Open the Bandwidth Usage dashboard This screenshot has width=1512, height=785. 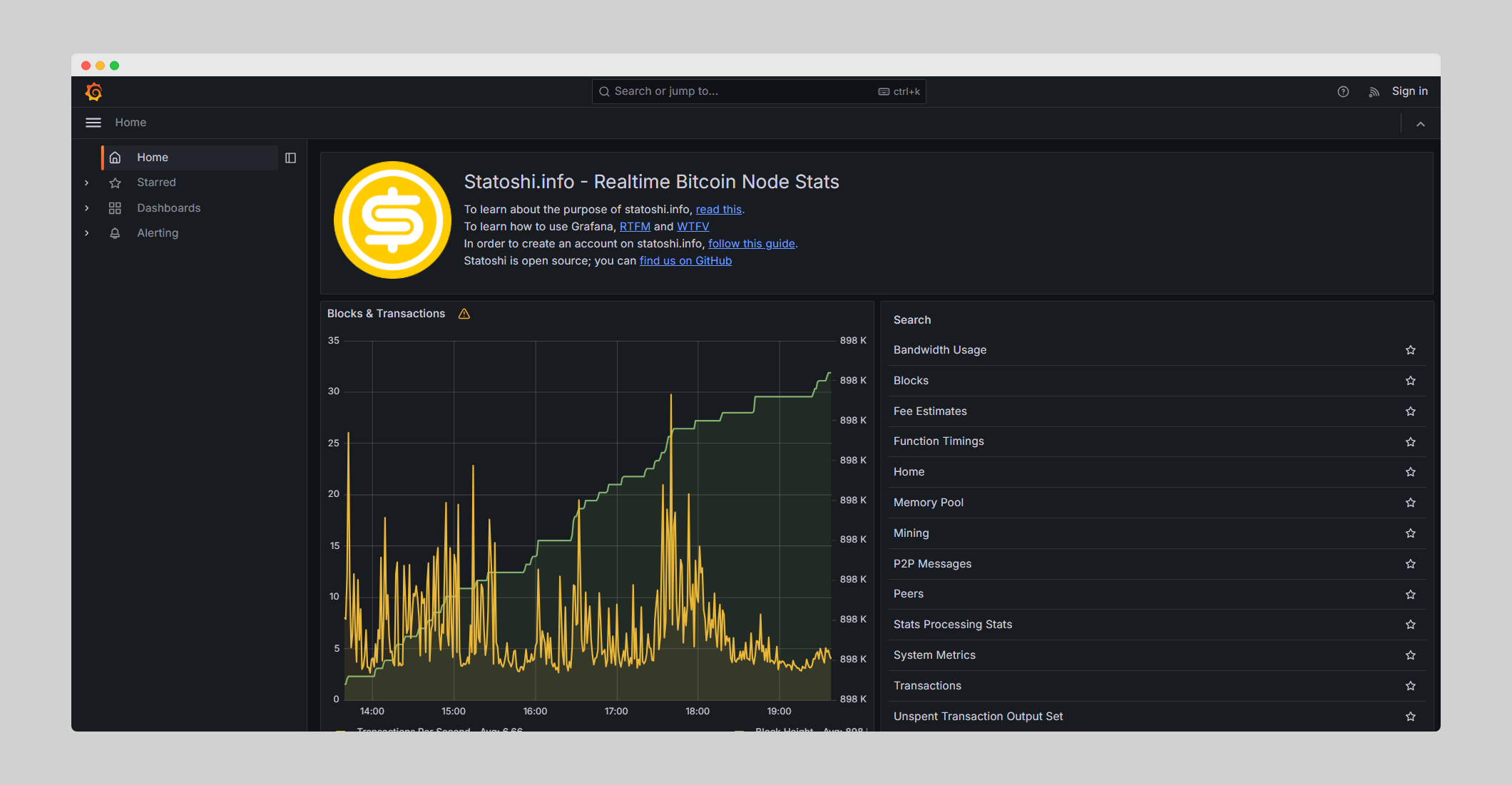click(939, 350)
